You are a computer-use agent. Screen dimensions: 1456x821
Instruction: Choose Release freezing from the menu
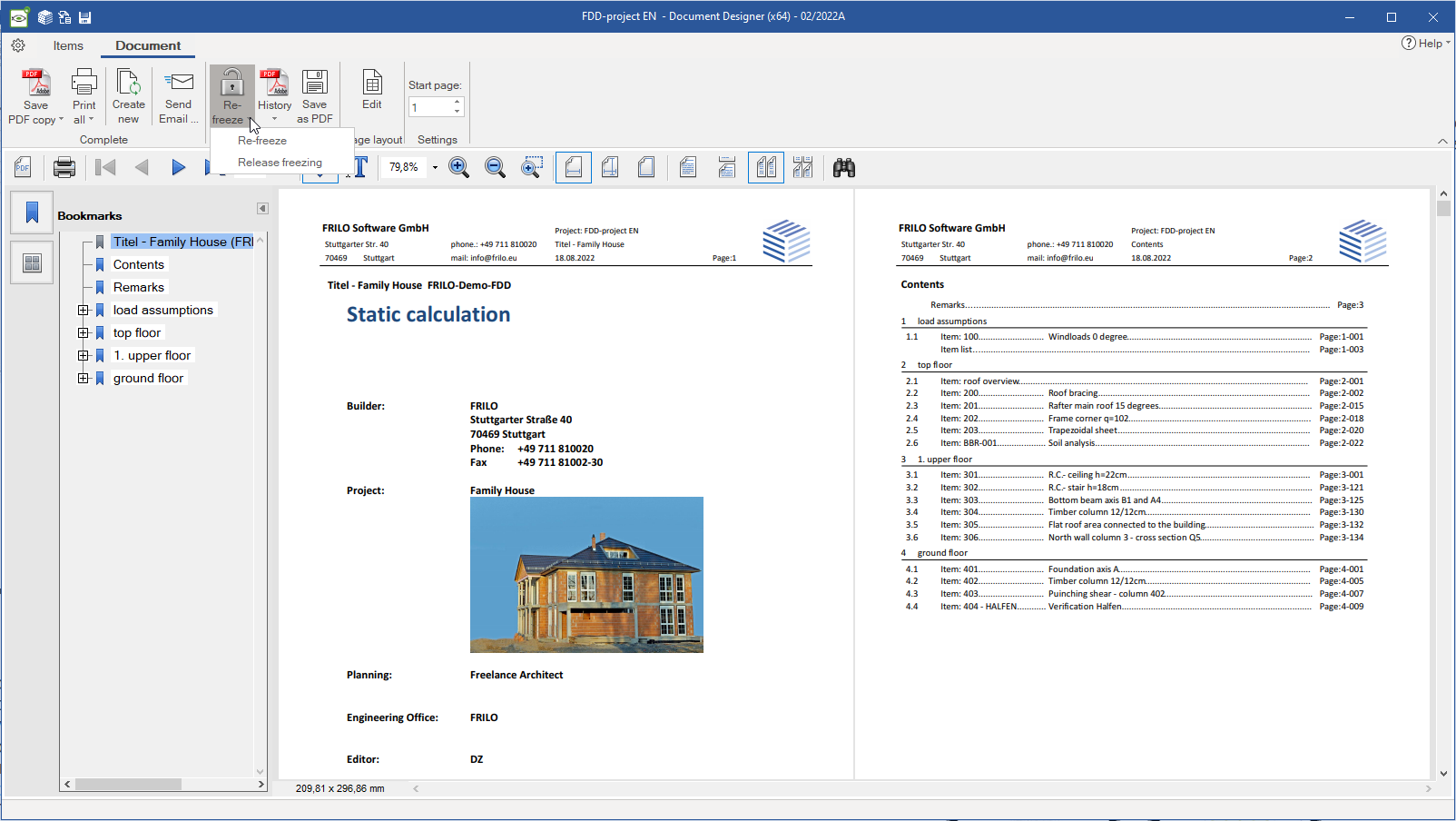[281, 163]
